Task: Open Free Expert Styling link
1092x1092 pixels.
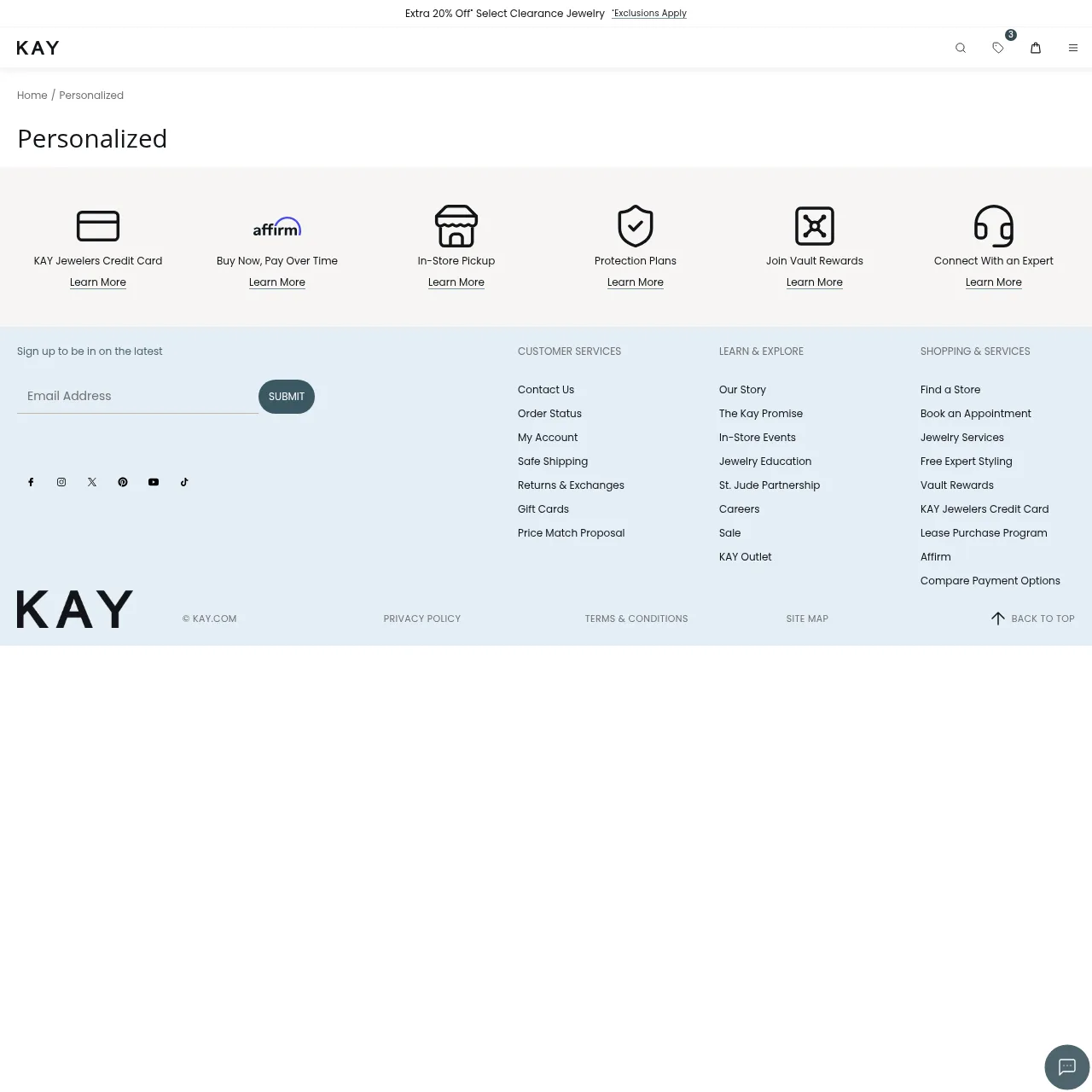Action: (967, 462)
